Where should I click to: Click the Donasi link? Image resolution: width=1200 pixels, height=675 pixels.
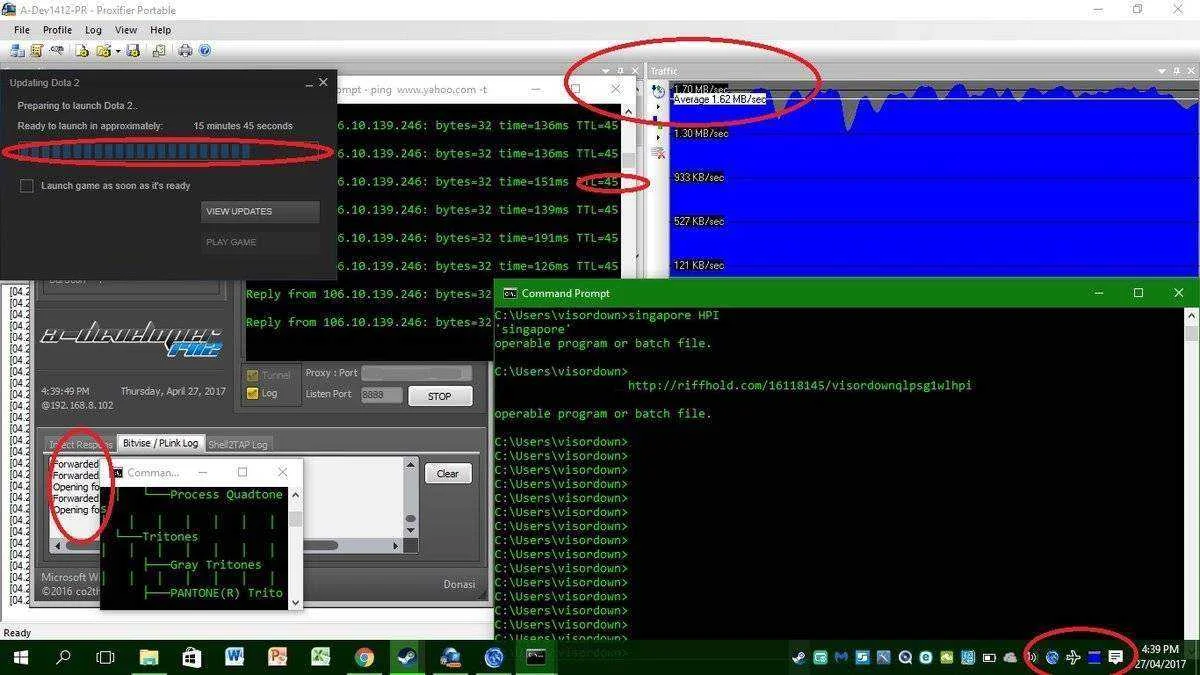click(459, 584)
